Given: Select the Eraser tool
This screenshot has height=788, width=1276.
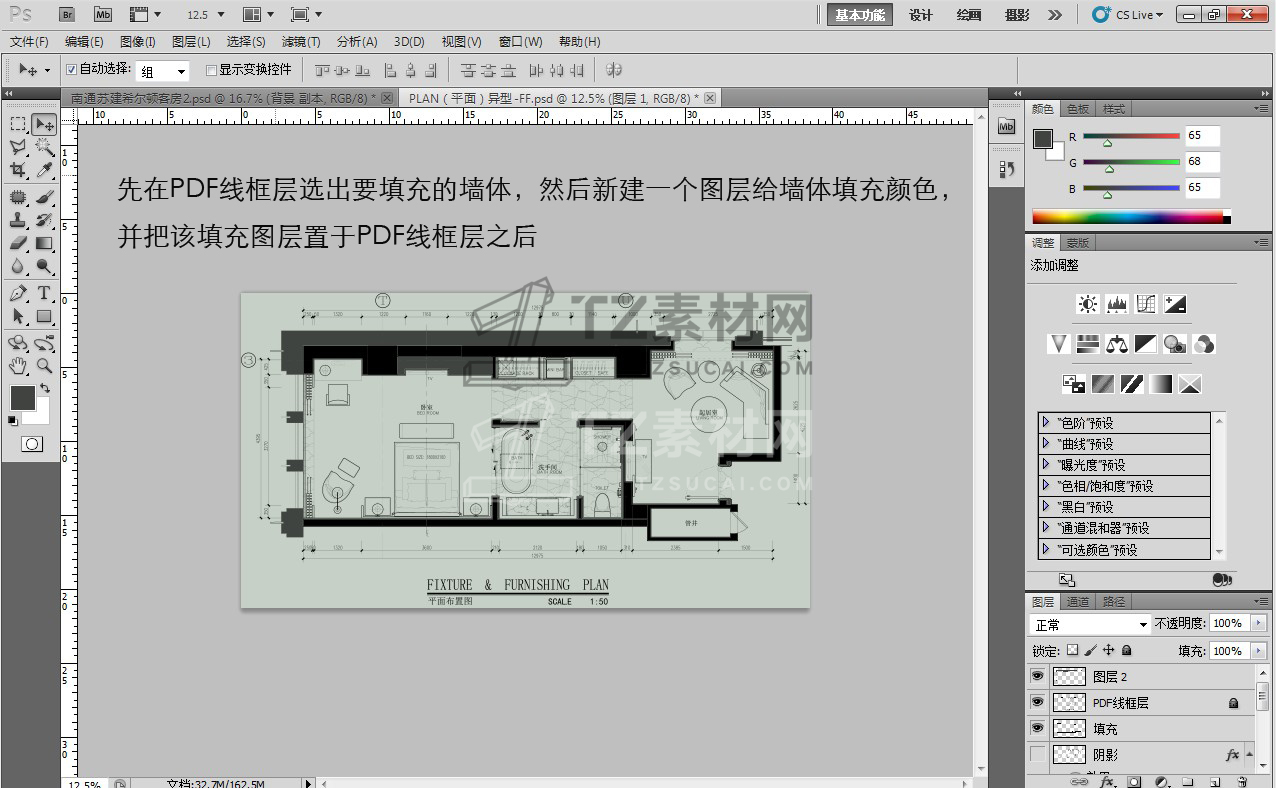Looking at the screenshot, I should (18, 243).
